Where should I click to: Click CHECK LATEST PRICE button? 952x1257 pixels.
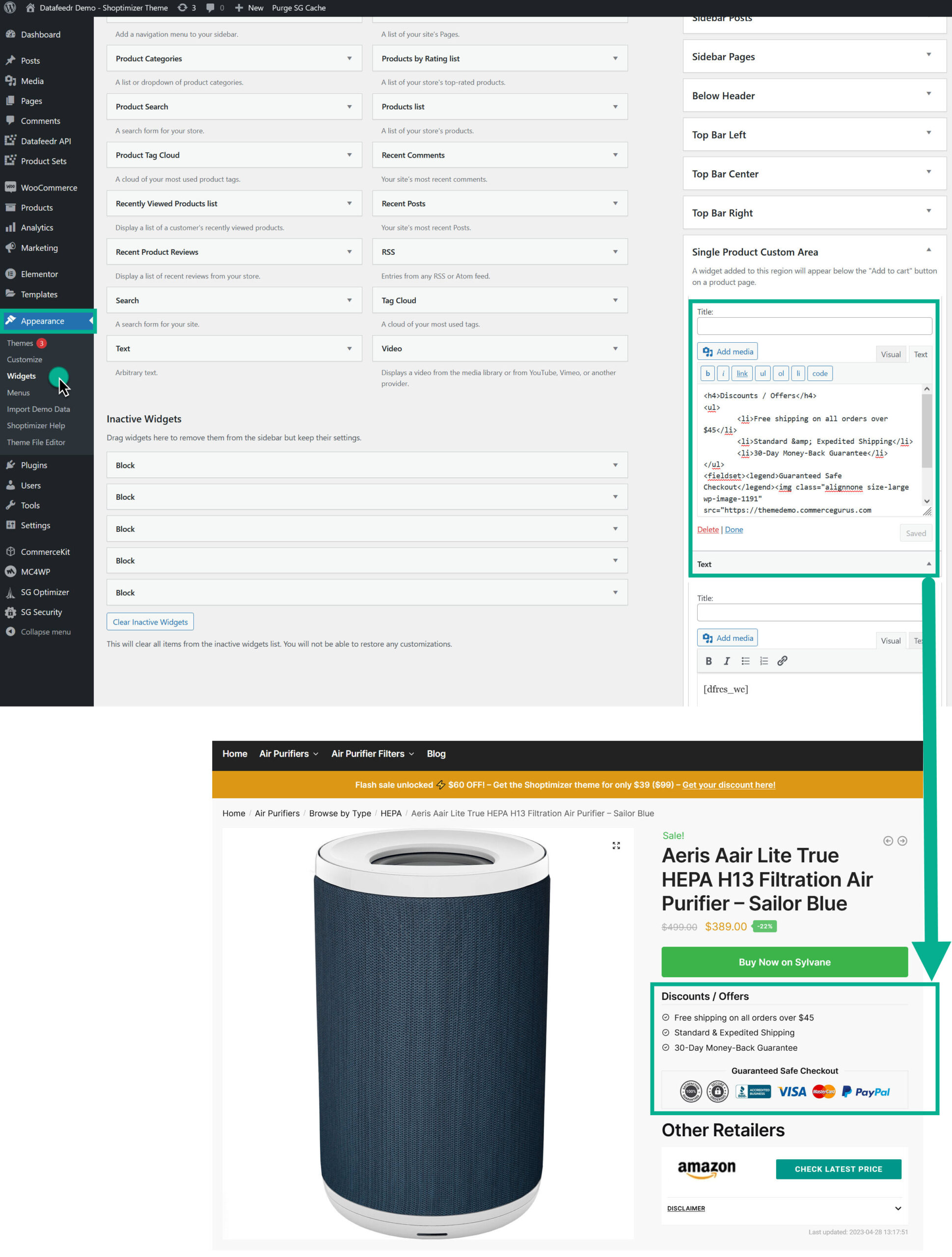(838, 1169)
